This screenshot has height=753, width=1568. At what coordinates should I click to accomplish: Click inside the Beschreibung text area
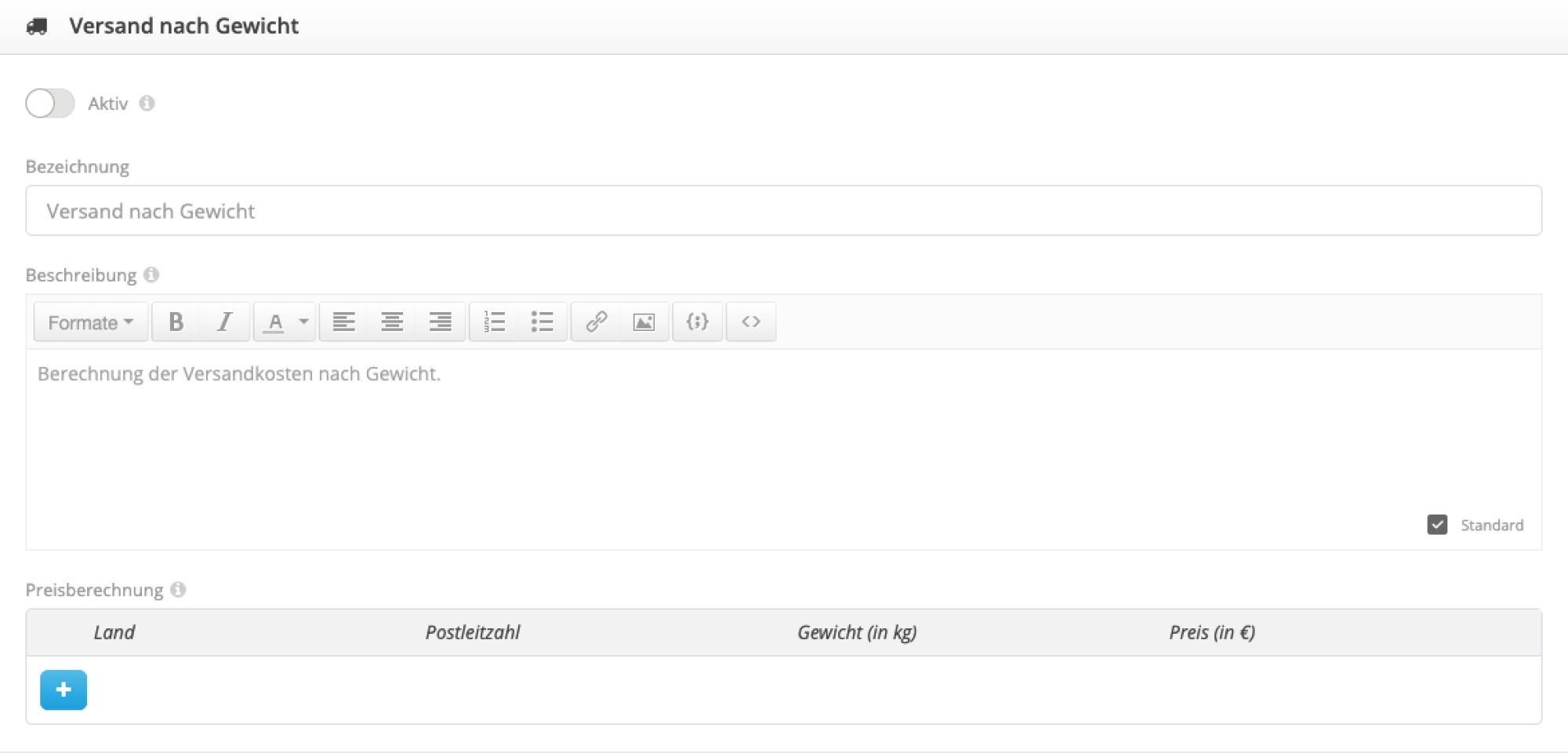[784, 439]
